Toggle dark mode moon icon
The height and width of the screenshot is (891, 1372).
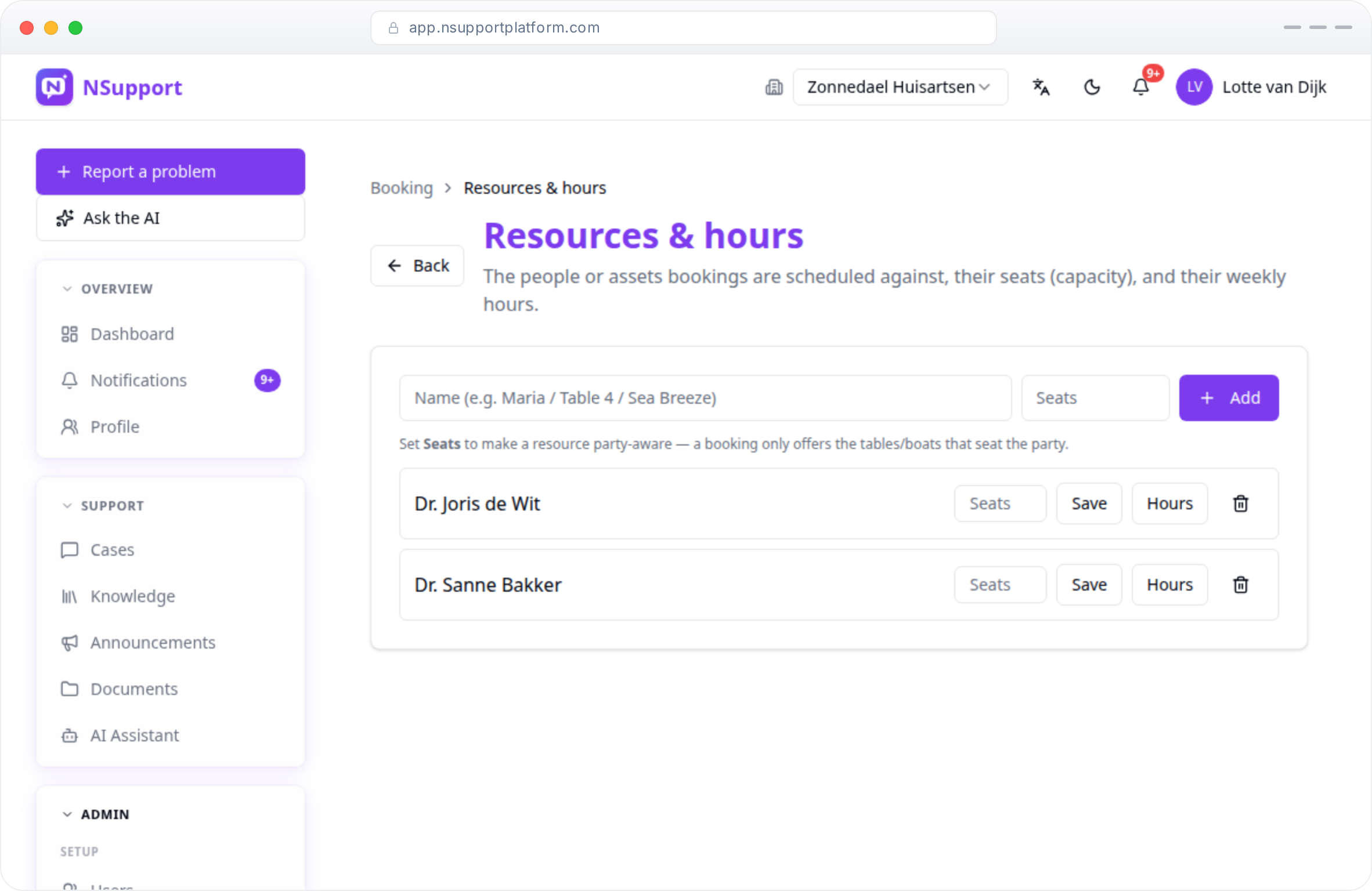pos(1092,87)
